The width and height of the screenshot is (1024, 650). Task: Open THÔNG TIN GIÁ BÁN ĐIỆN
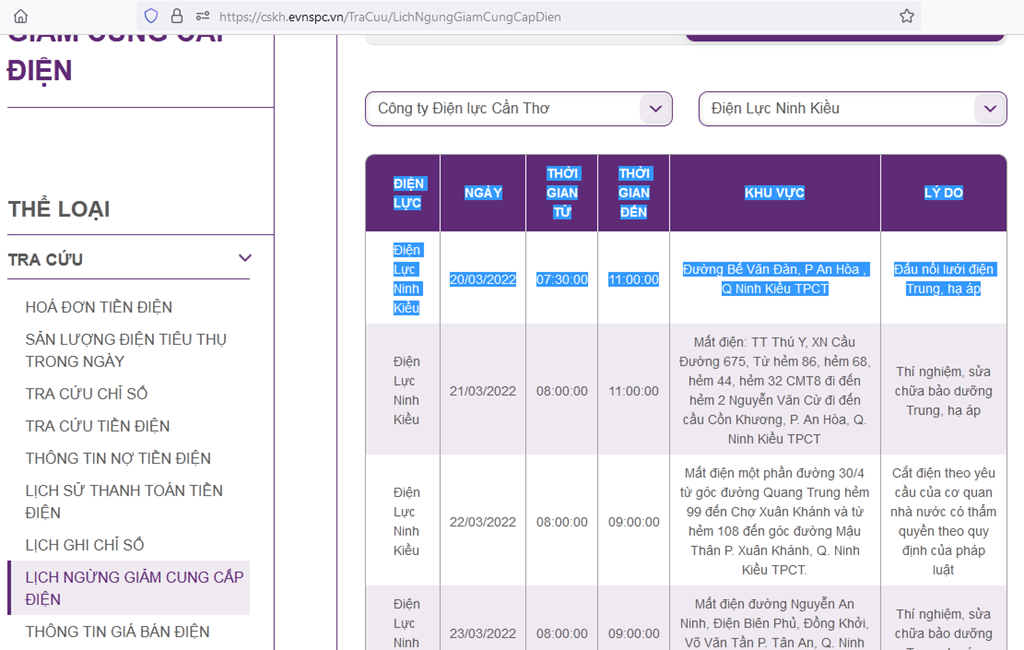click(117, 632)
